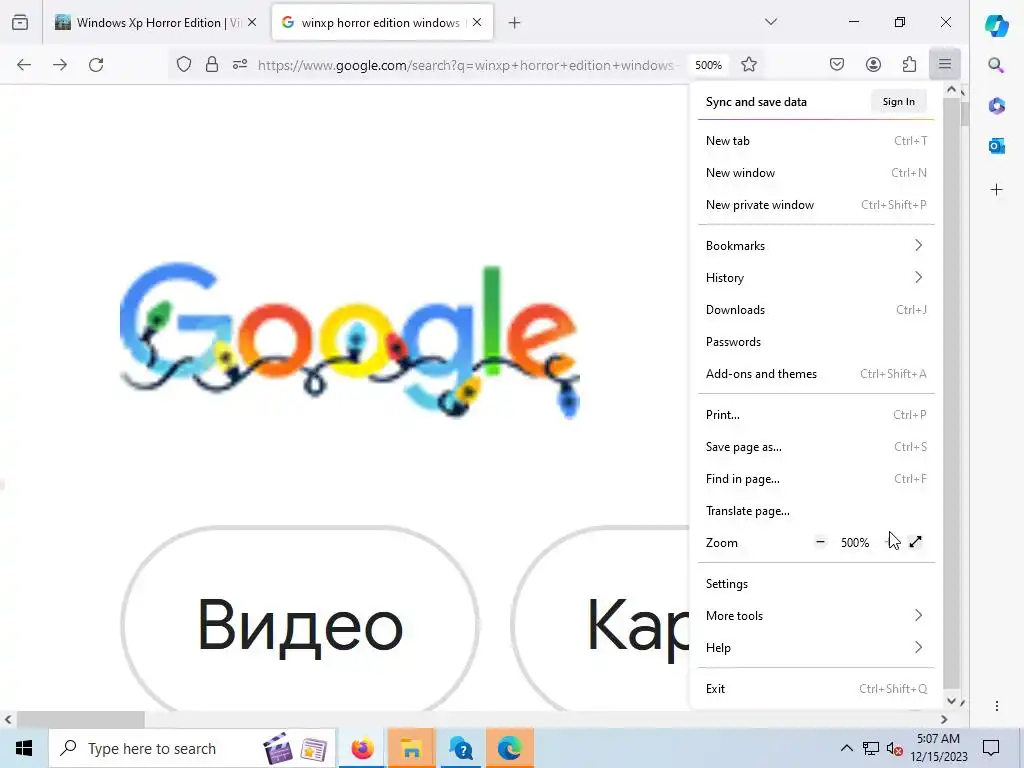Bookmark this page with the star icon
1024x768 pixels.
pyautogui.click(x=749, y=65)
